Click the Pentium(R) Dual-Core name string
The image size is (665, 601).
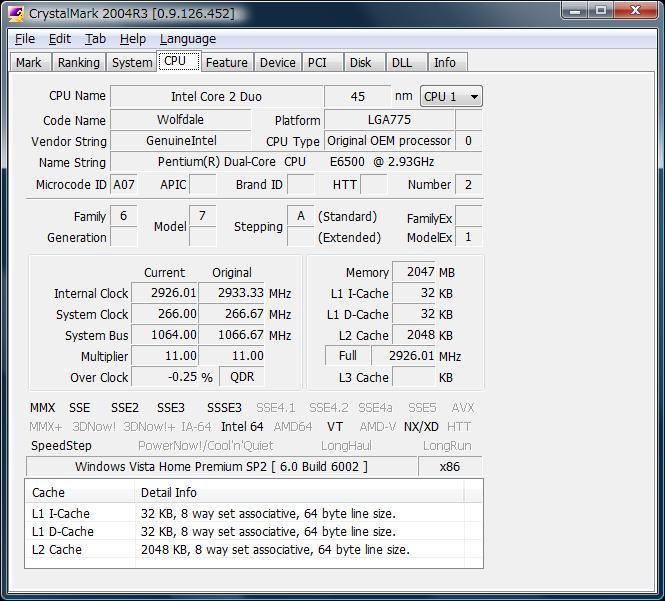tap(296, 162)
